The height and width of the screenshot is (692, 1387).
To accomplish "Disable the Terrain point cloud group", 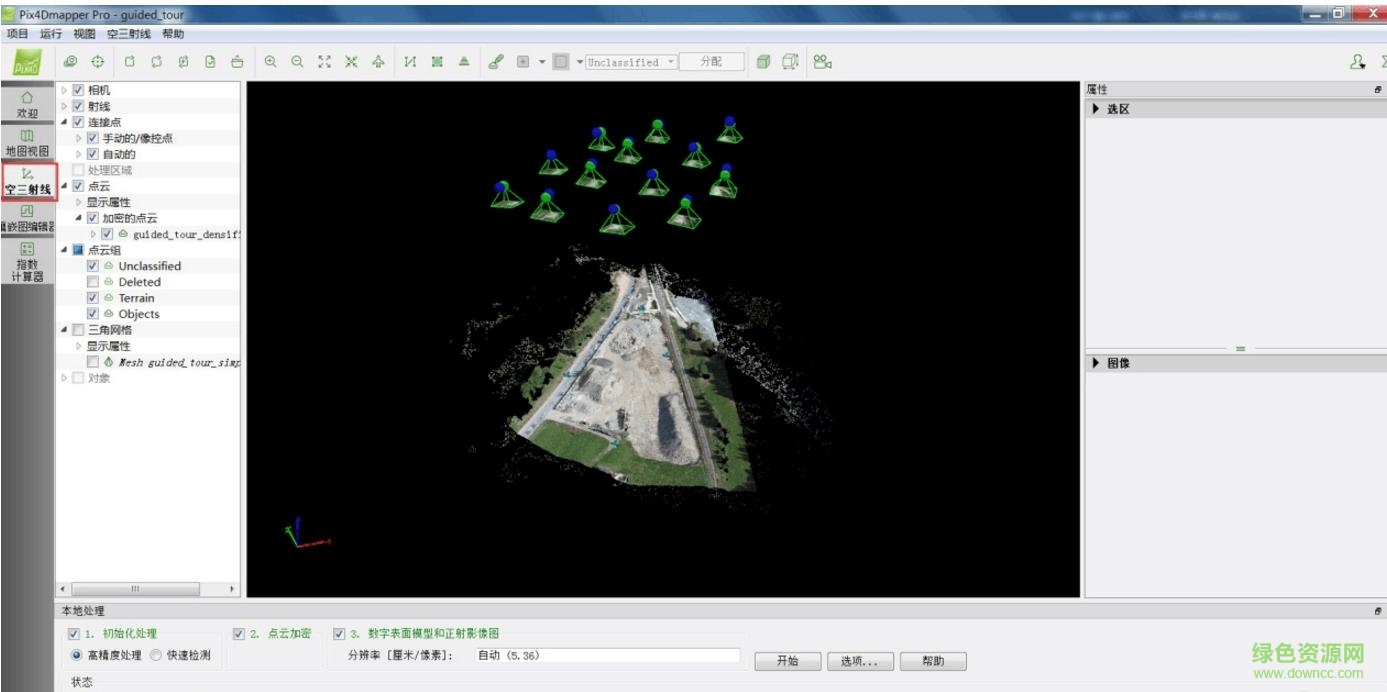I will pyautogui.click(x=92, y=297).
